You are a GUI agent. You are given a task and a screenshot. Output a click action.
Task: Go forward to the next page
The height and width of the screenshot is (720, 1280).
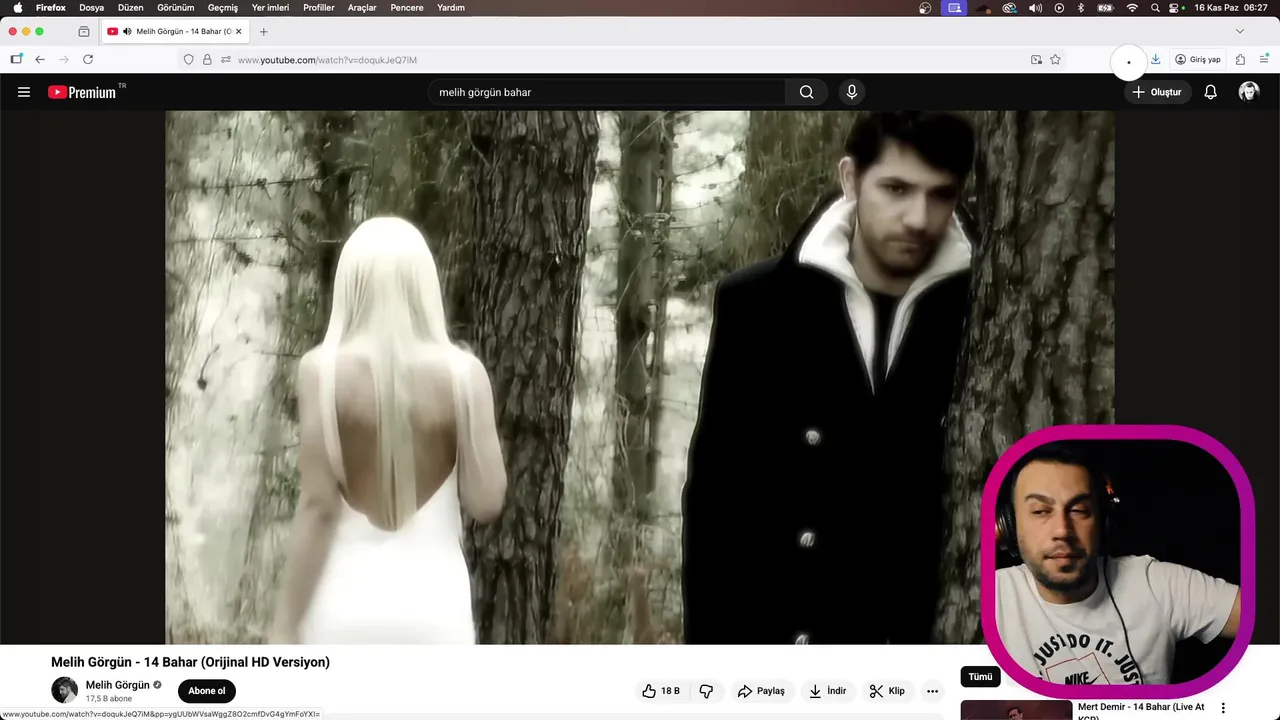[x=64, y=60]
